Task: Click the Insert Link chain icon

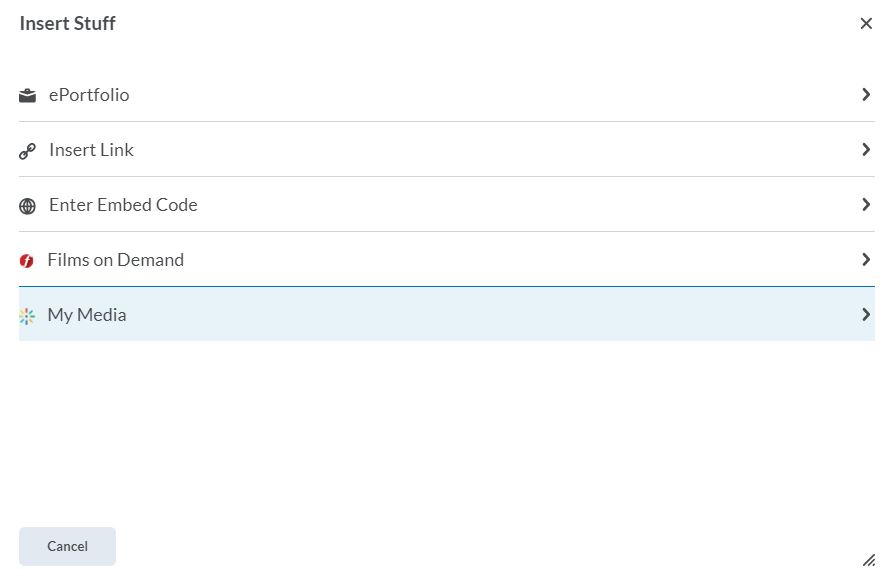Action: (27, 151)
